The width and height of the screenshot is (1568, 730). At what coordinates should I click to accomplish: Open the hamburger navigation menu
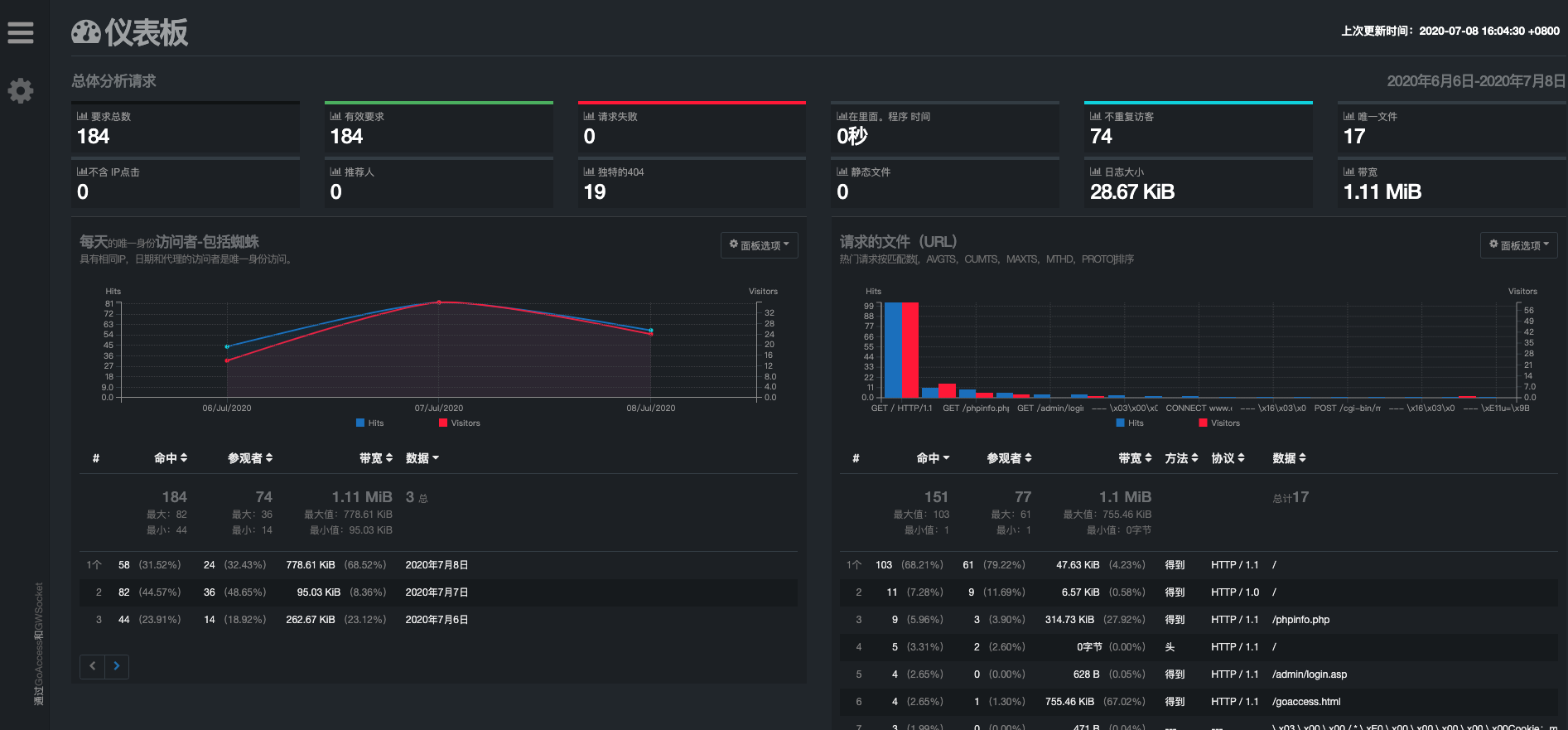[x=21, y=32]
